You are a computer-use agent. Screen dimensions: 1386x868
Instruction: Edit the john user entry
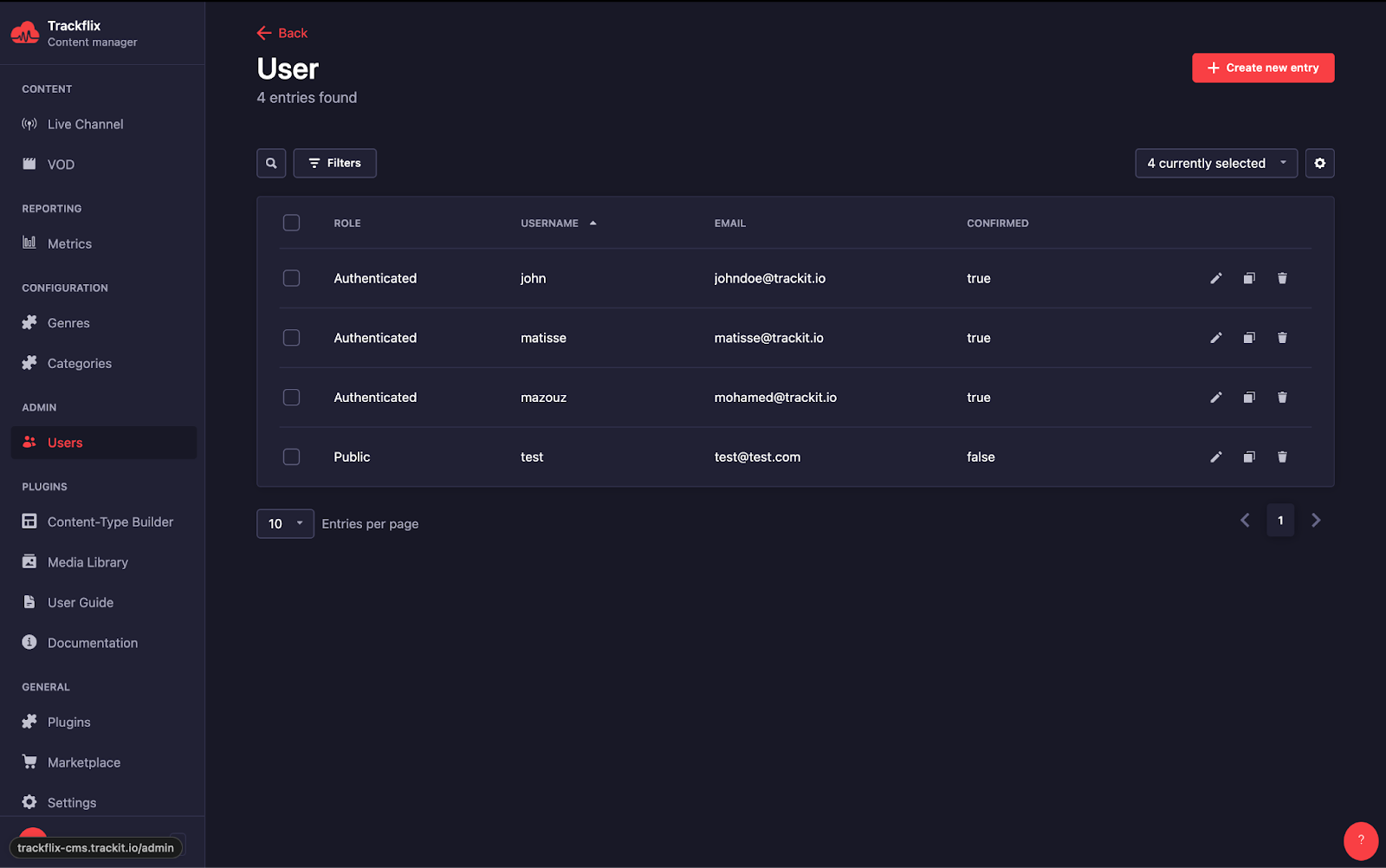coord(1216,278)
